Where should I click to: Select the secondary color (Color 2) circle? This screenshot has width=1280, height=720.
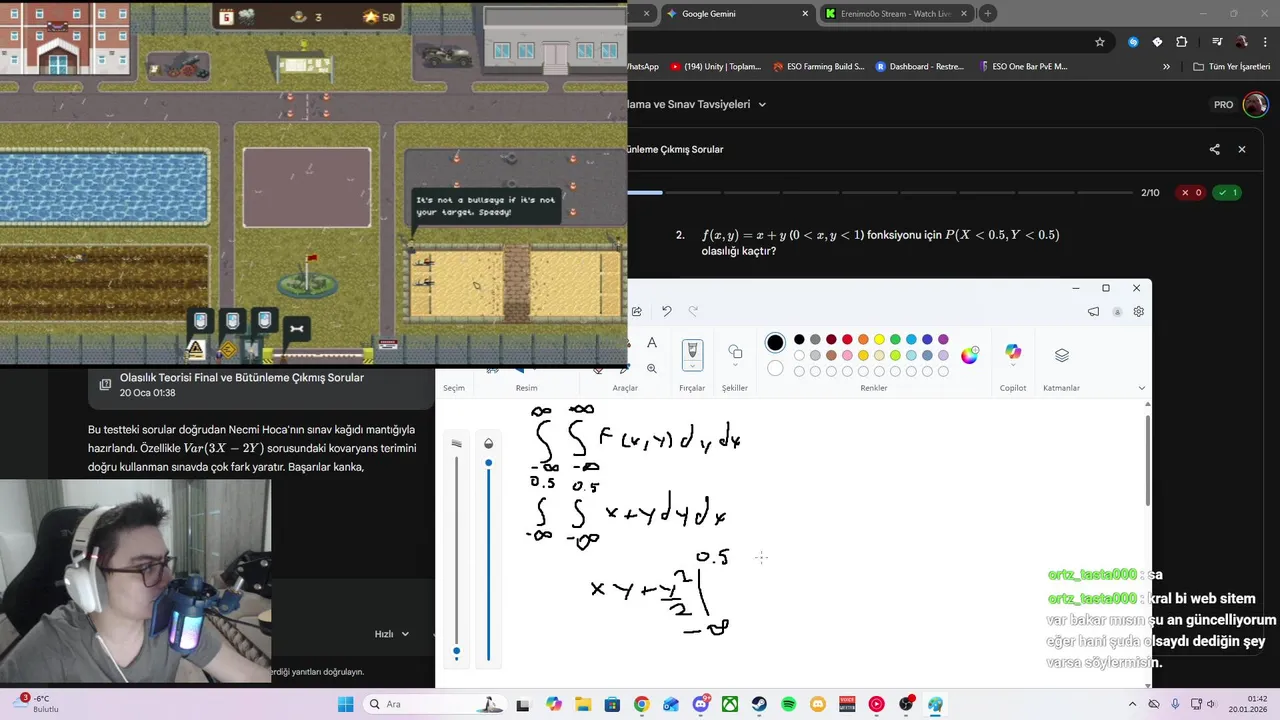pos(775,368)
